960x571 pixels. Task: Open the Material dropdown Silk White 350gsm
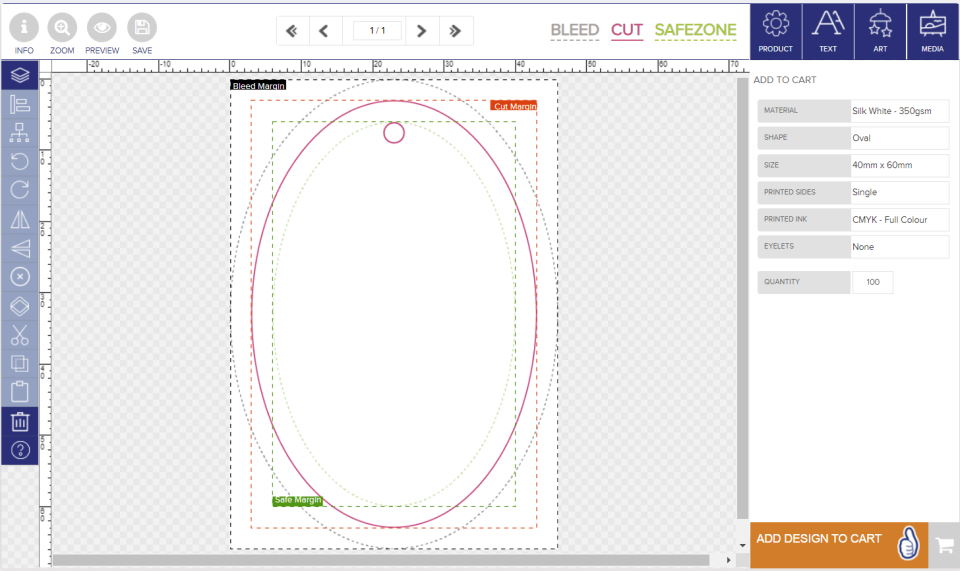tap(899, 111)
